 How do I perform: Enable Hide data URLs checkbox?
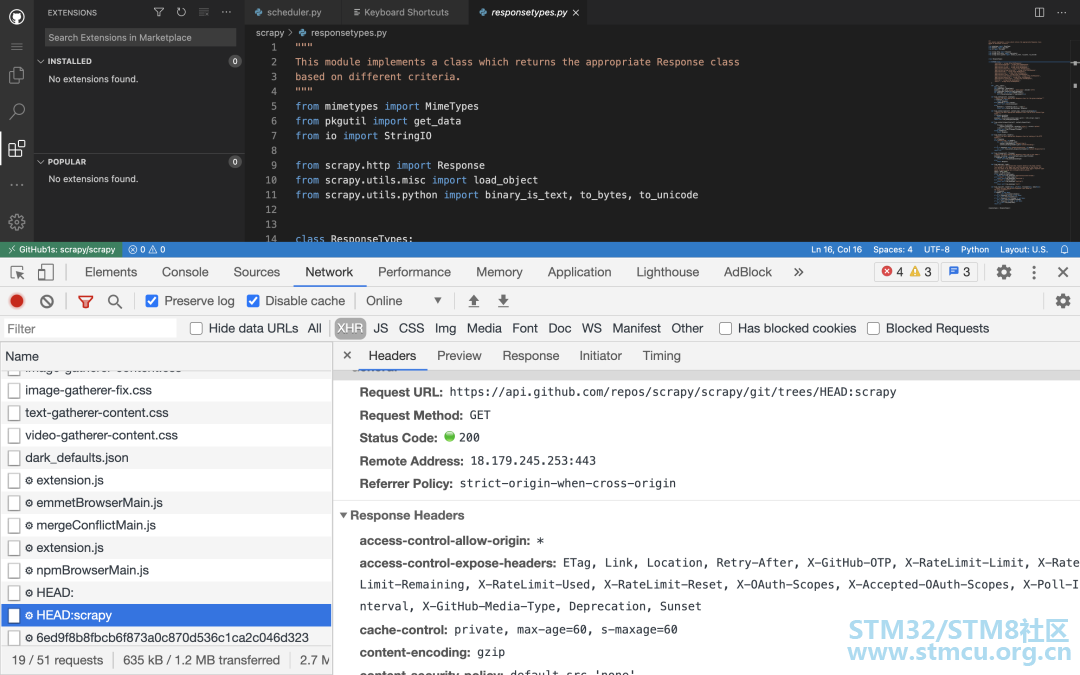pyautogui.click(x=196, y=329)
